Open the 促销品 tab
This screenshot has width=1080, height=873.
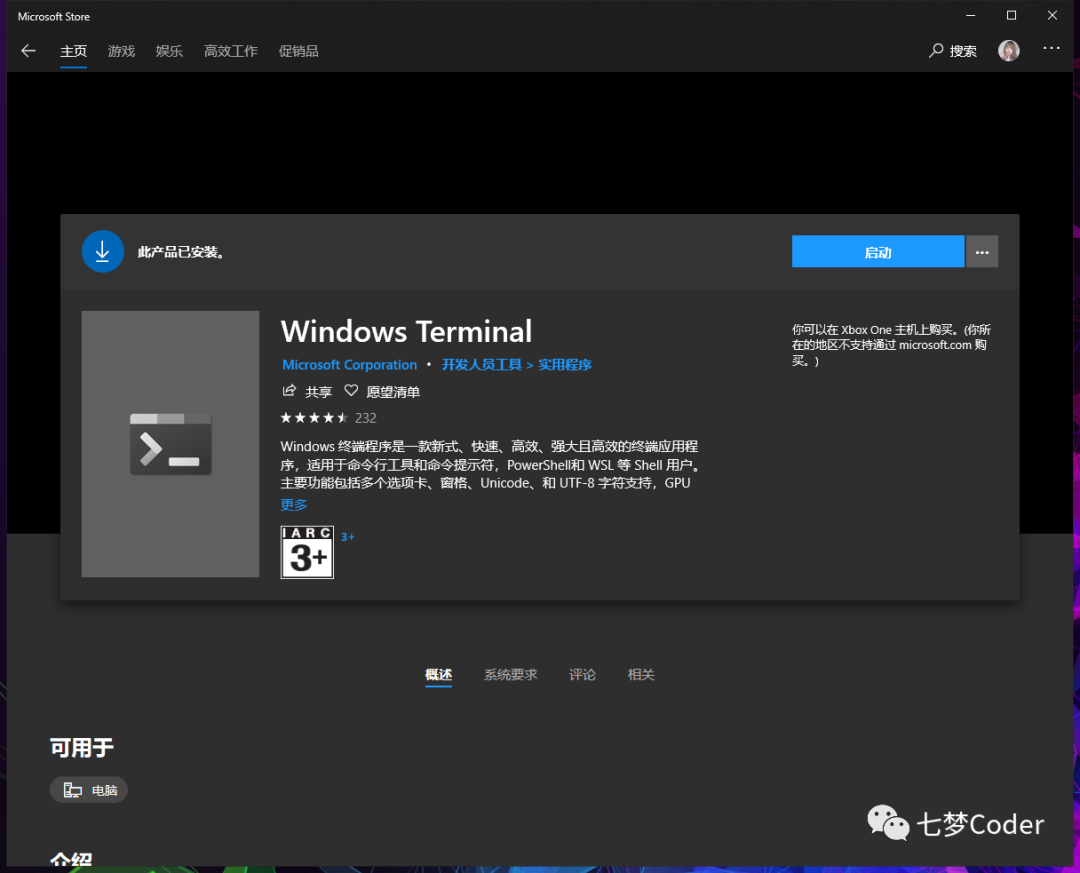(x=298, y=51)
